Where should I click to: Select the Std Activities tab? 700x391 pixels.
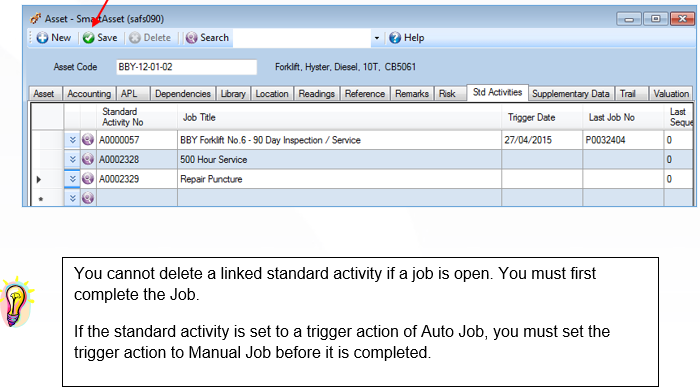497,92
